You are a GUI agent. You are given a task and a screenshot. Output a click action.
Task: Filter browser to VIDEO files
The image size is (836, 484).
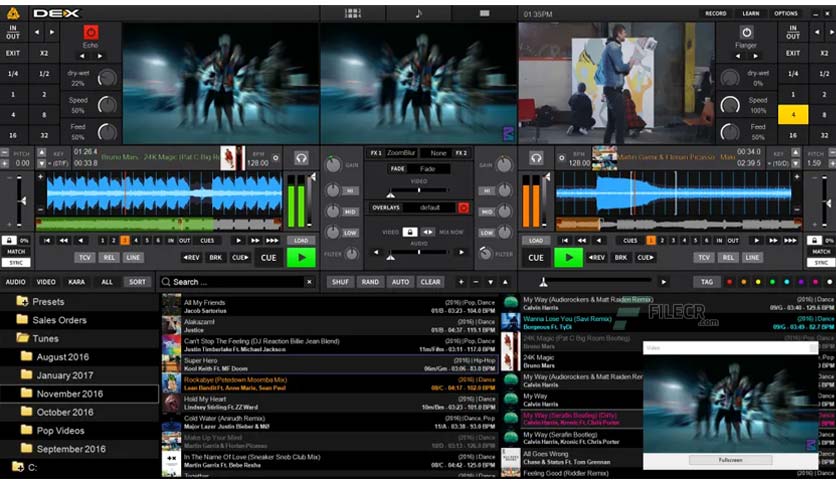pyautogui.click(x=46, y=282)
